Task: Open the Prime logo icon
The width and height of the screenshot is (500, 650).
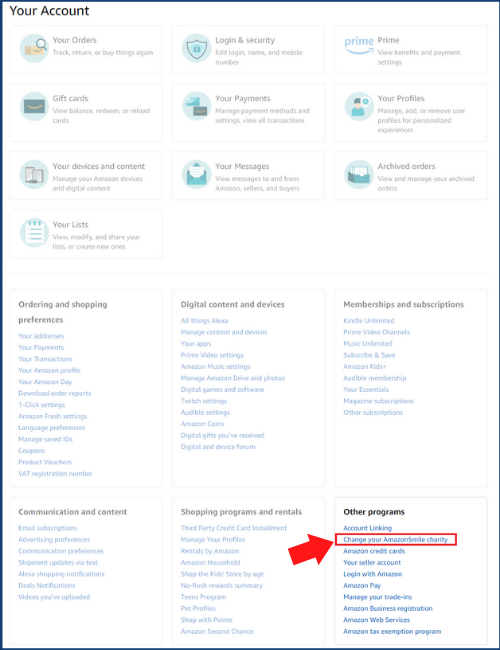Action: tap(359, 45)
